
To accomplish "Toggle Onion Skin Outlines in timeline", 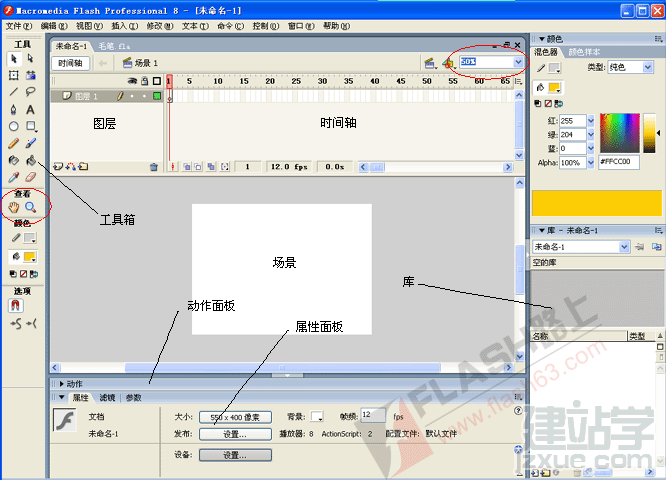I will [198, 167].
